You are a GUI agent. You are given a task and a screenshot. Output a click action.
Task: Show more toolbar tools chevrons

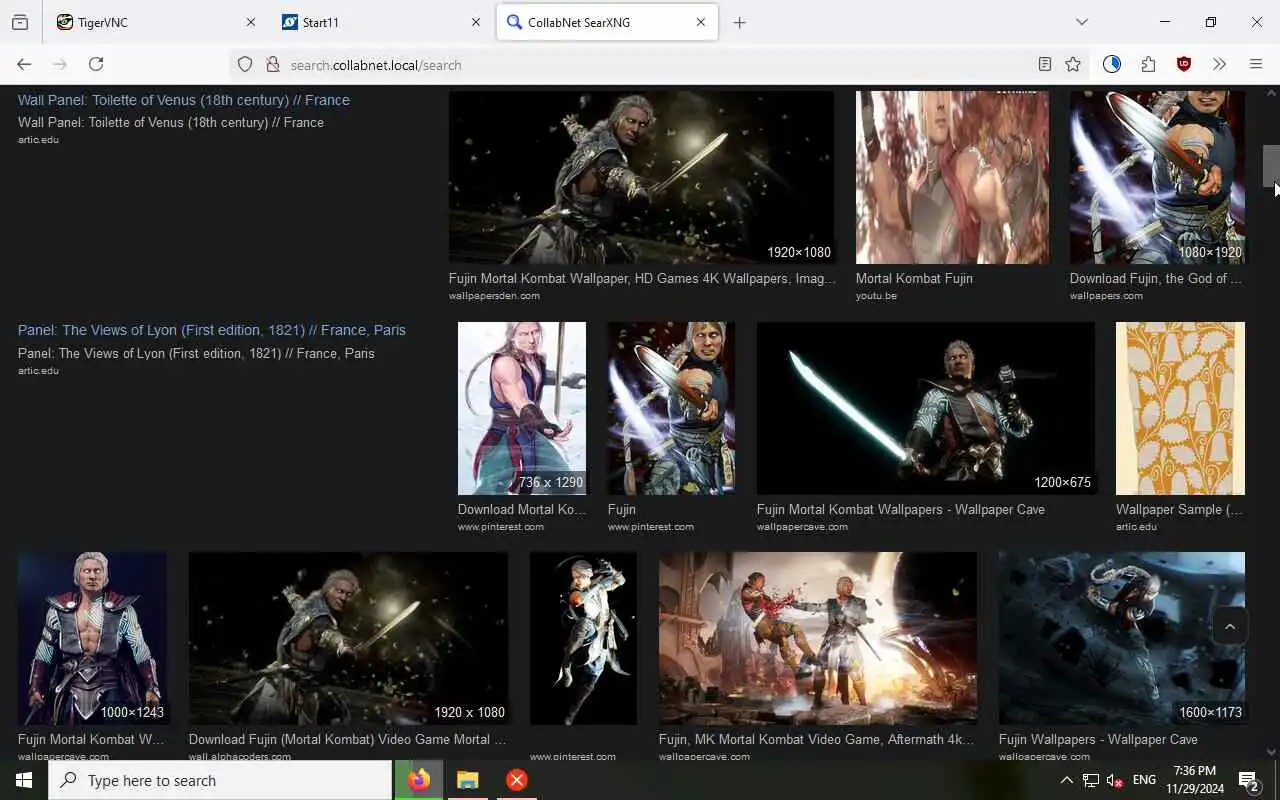1219,64
